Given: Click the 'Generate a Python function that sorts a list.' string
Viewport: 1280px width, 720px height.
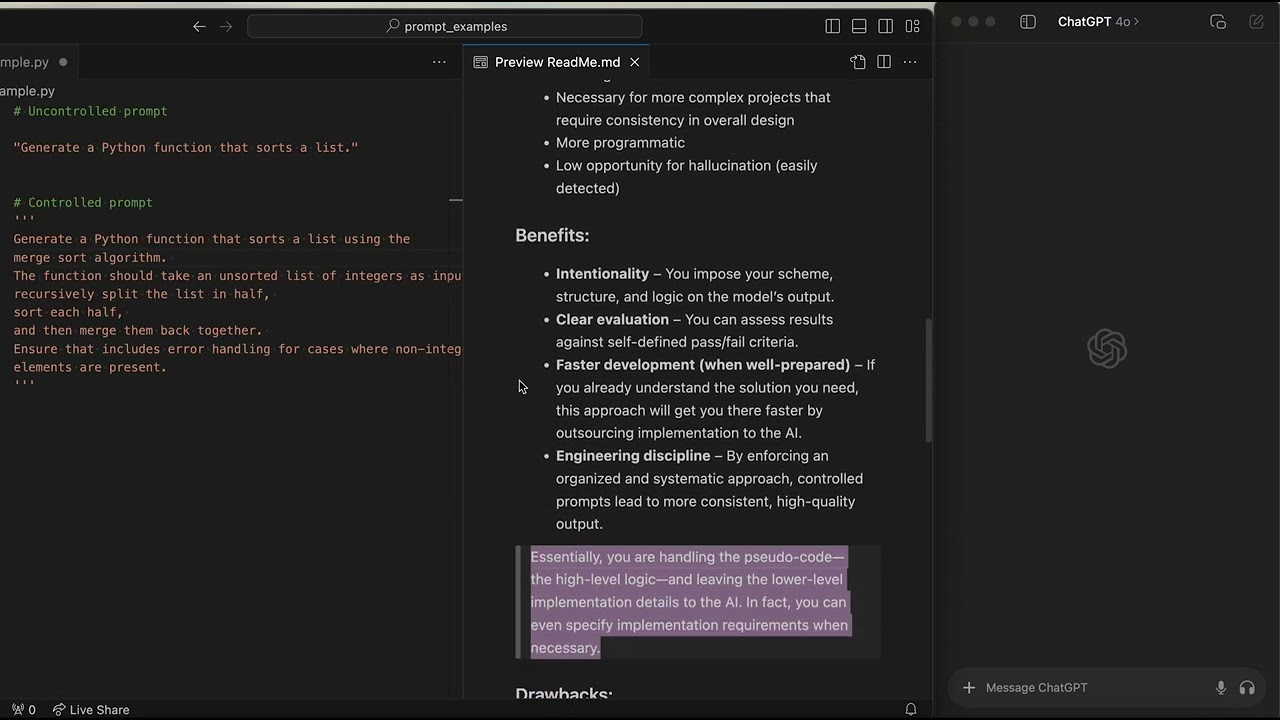Looking at the screenshot, I should 186,148.
